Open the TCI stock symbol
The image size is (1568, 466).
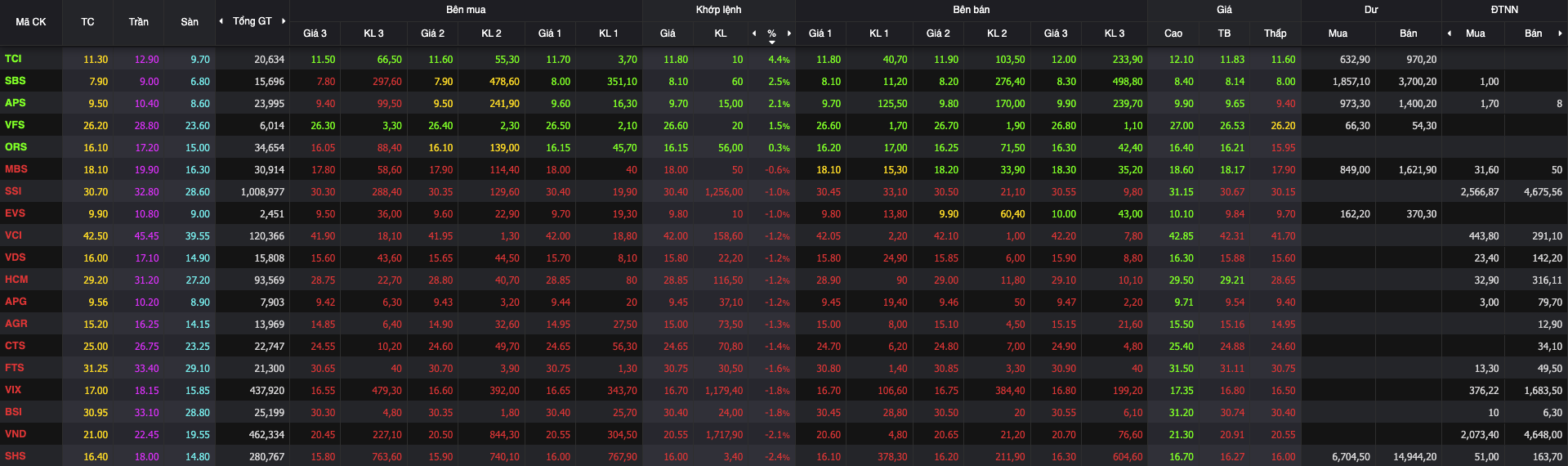coord(13,59)
